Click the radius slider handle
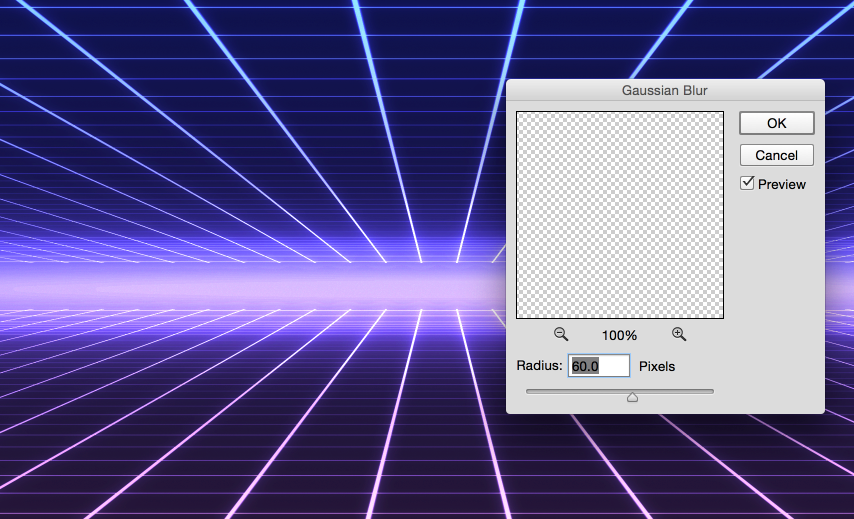The image size is (854, 519). [632, 396]
